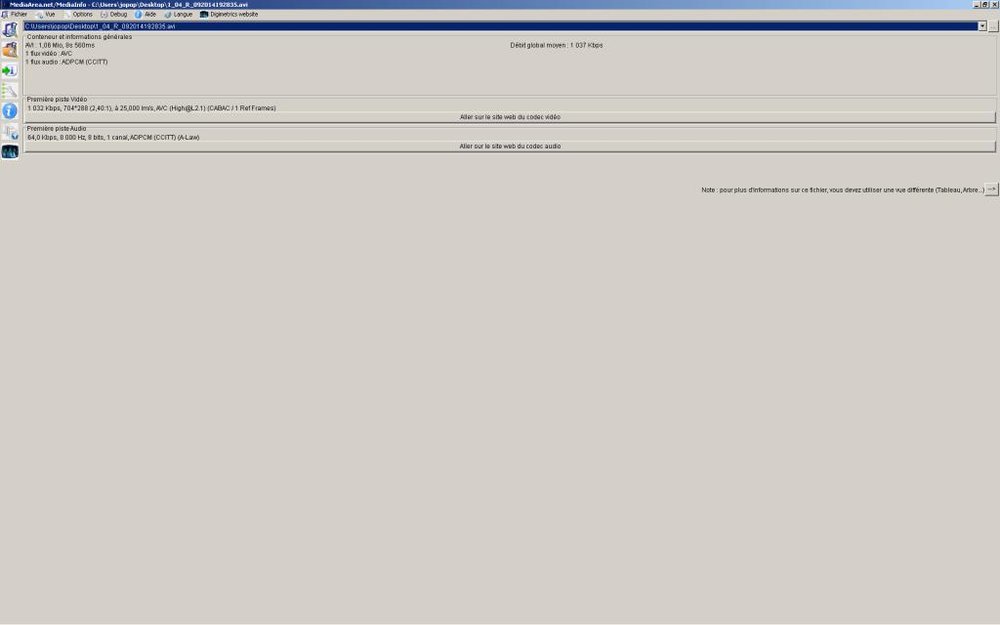Click the '1 flux vidéo : AVC' text
This screenshot has width=1000, height=625.
49,54
